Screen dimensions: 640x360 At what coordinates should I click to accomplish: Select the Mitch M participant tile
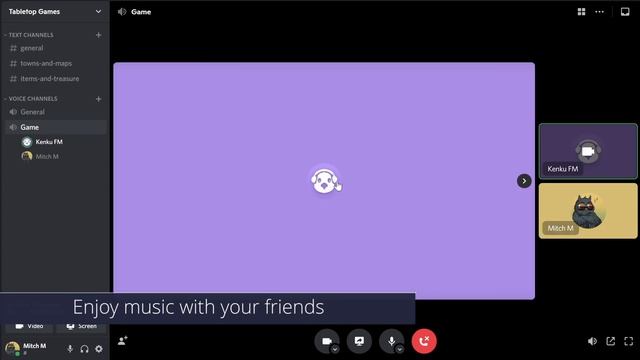coord(588,211)
